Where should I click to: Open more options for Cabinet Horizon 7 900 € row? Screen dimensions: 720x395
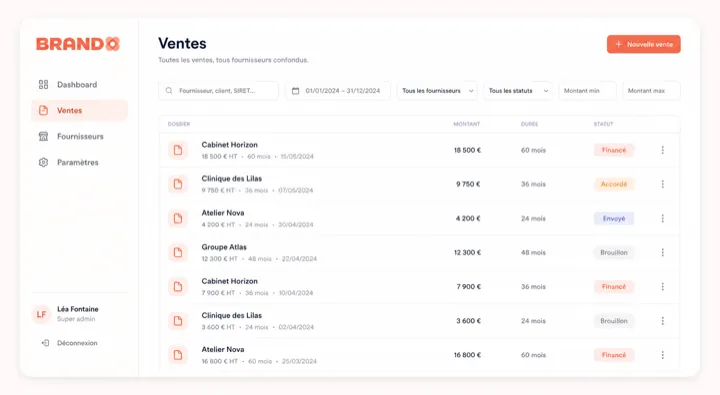coord(663,287)
